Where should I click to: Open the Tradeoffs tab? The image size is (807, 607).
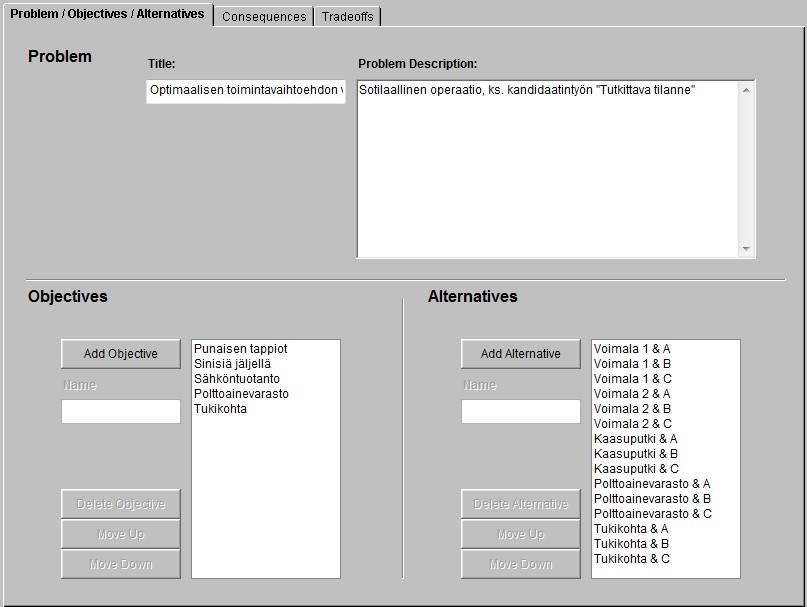tap(347, 16)
